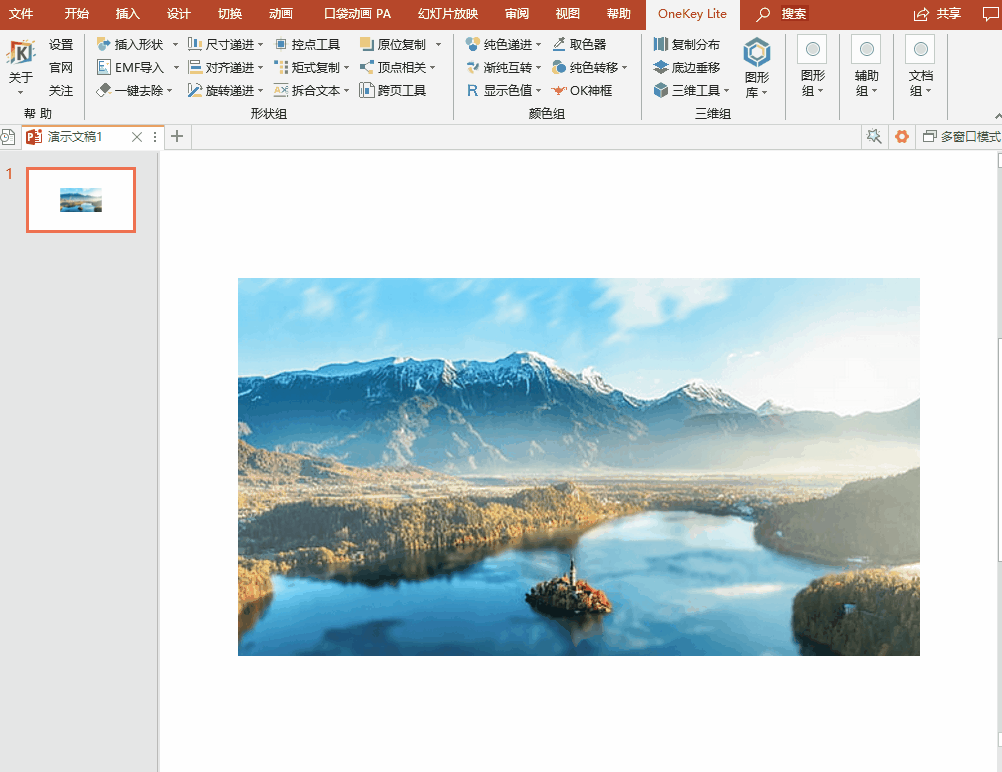Click the pin icon in tab bar
1002x772 pixels.
click(x=873, y=136)
